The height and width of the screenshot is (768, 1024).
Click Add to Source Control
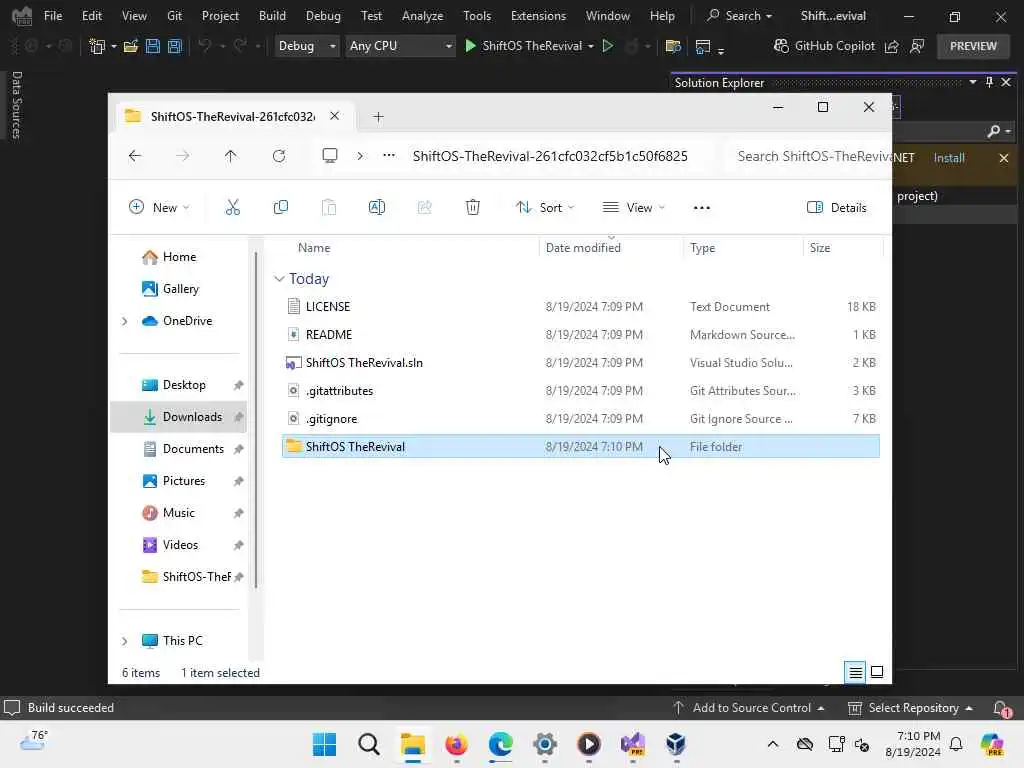(748, 708)
